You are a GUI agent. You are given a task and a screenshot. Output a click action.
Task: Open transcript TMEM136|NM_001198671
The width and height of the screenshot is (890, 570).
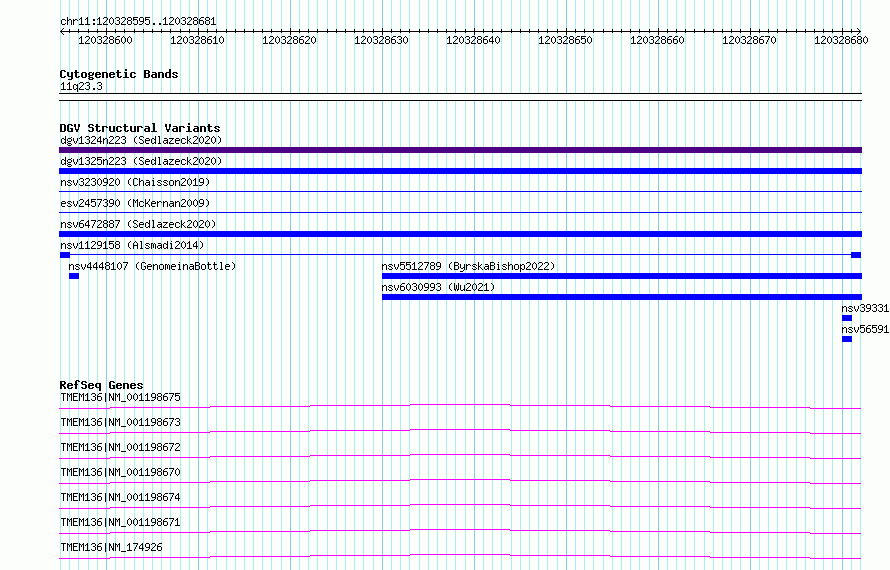pyautogui.click(x=120, y=522)
